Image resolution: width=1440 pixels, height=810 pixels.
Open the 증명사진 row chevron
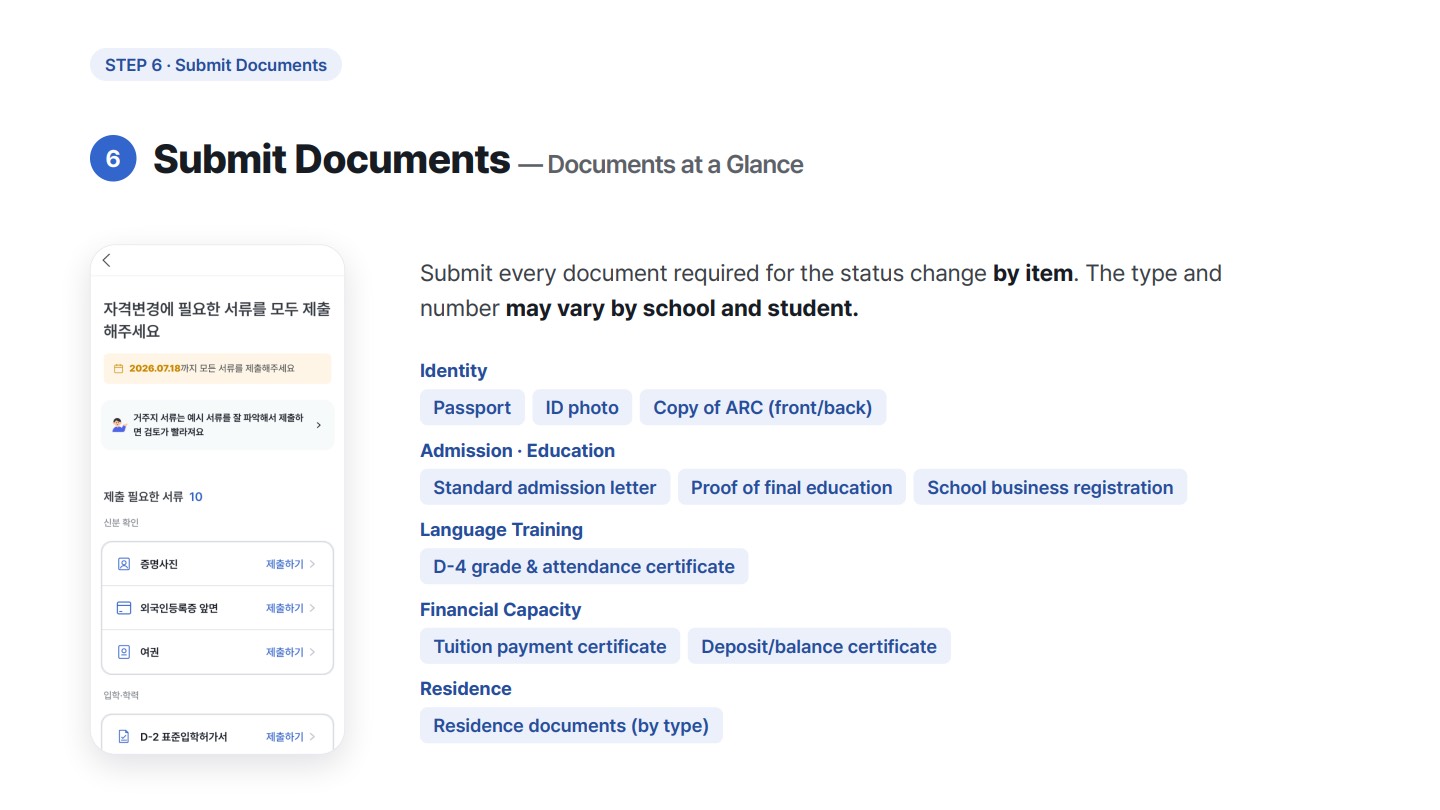[312, 564]
